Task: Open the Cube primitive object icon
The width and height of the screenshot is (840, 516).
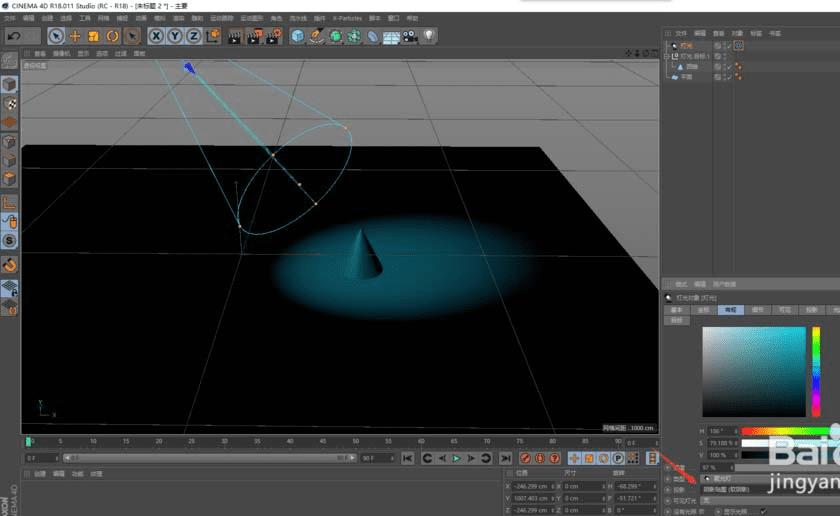Action: (297, 36)
